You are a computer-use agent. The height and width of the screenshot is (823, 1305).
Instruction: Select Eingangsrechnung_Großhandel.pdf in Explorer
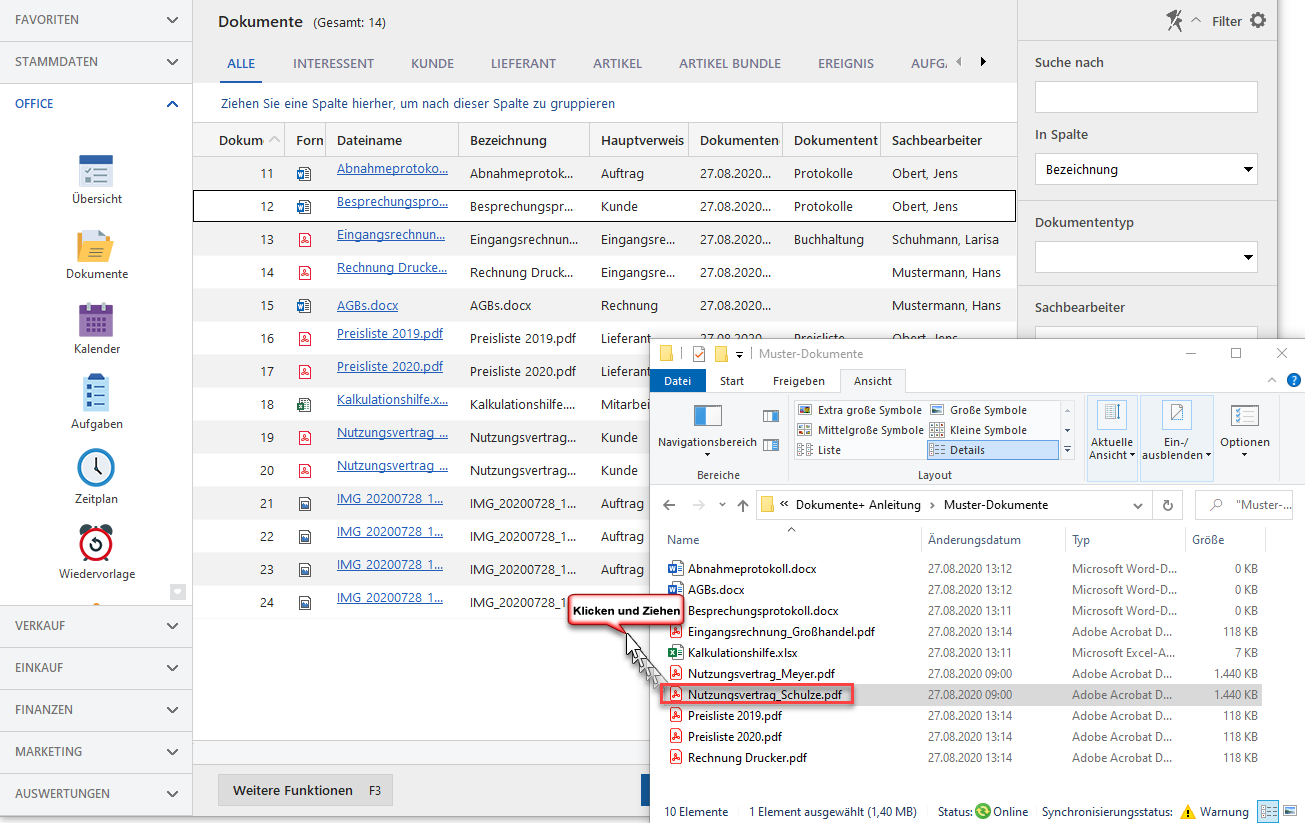point(781,631)
